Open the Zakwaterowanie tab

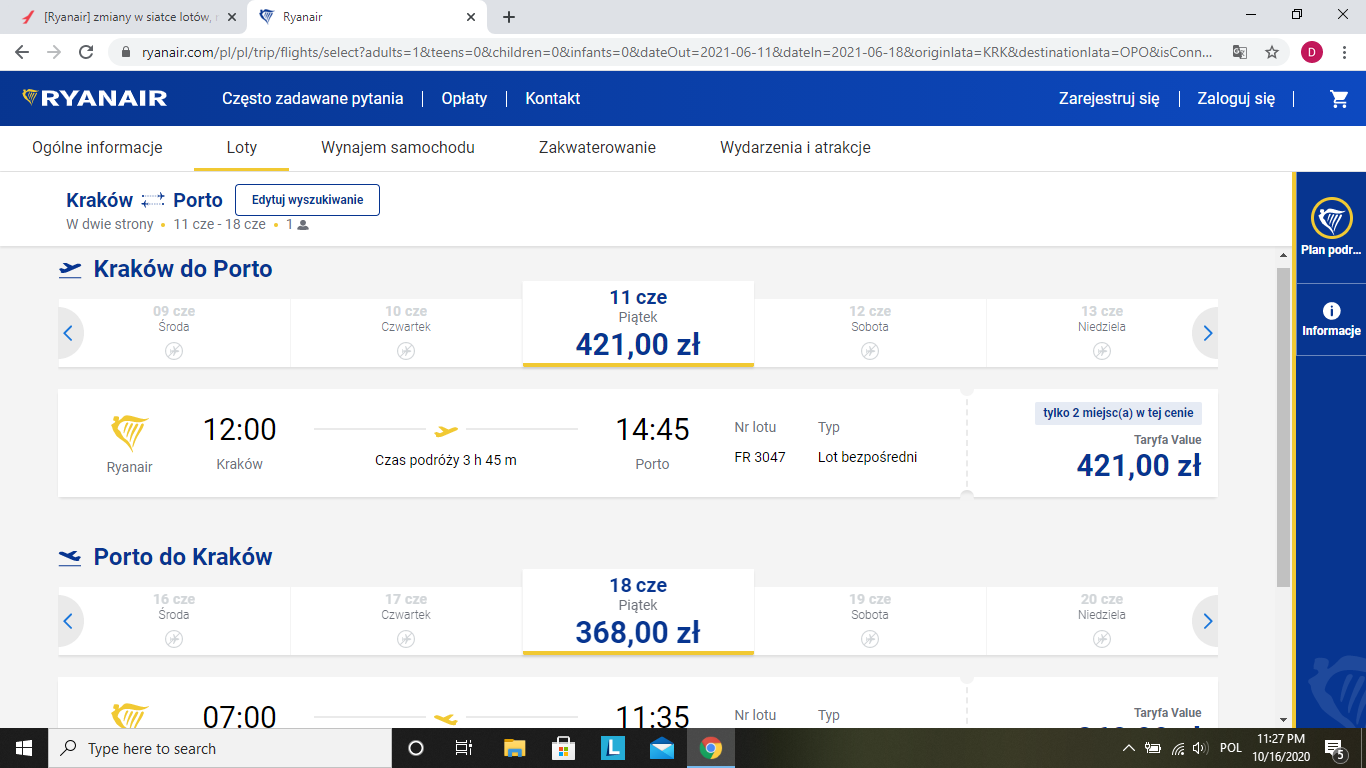pos(597,148)
